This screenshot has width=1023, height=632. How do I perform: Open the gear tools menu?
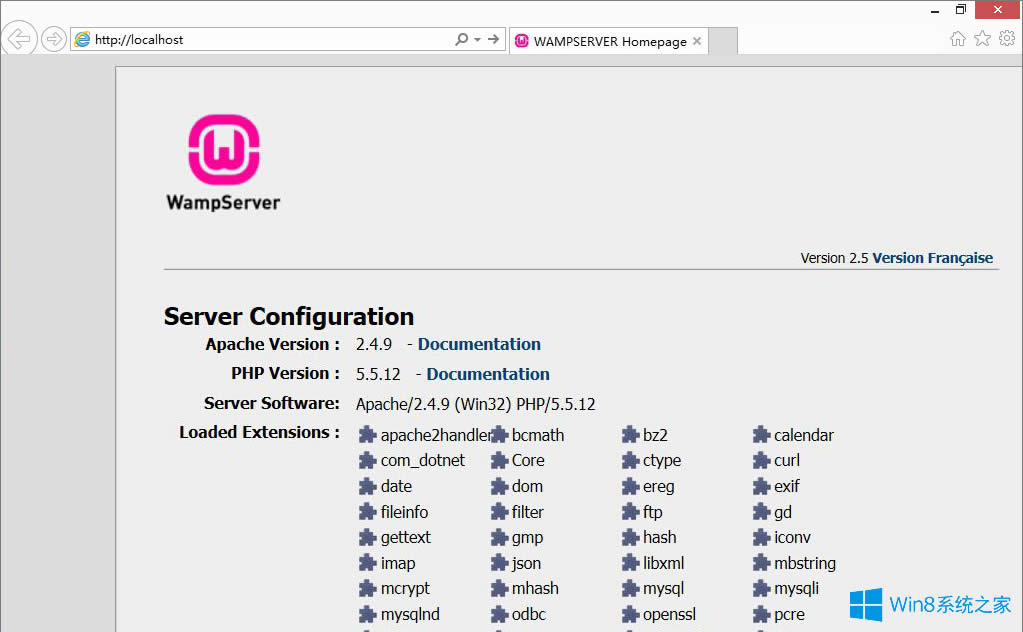(1006, 39)
